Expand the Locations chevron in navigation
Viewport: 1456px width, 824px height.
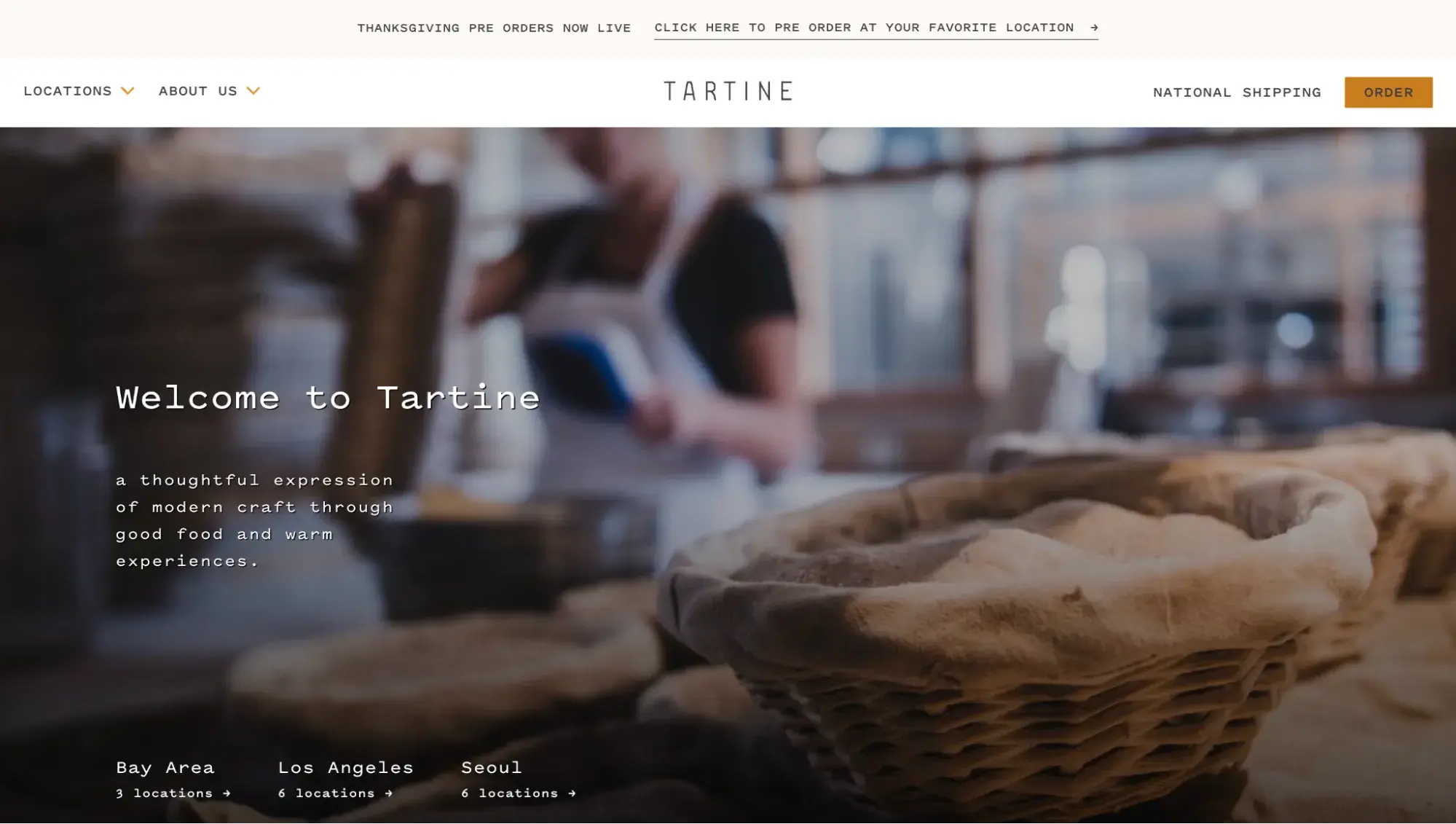pos(127,91)
